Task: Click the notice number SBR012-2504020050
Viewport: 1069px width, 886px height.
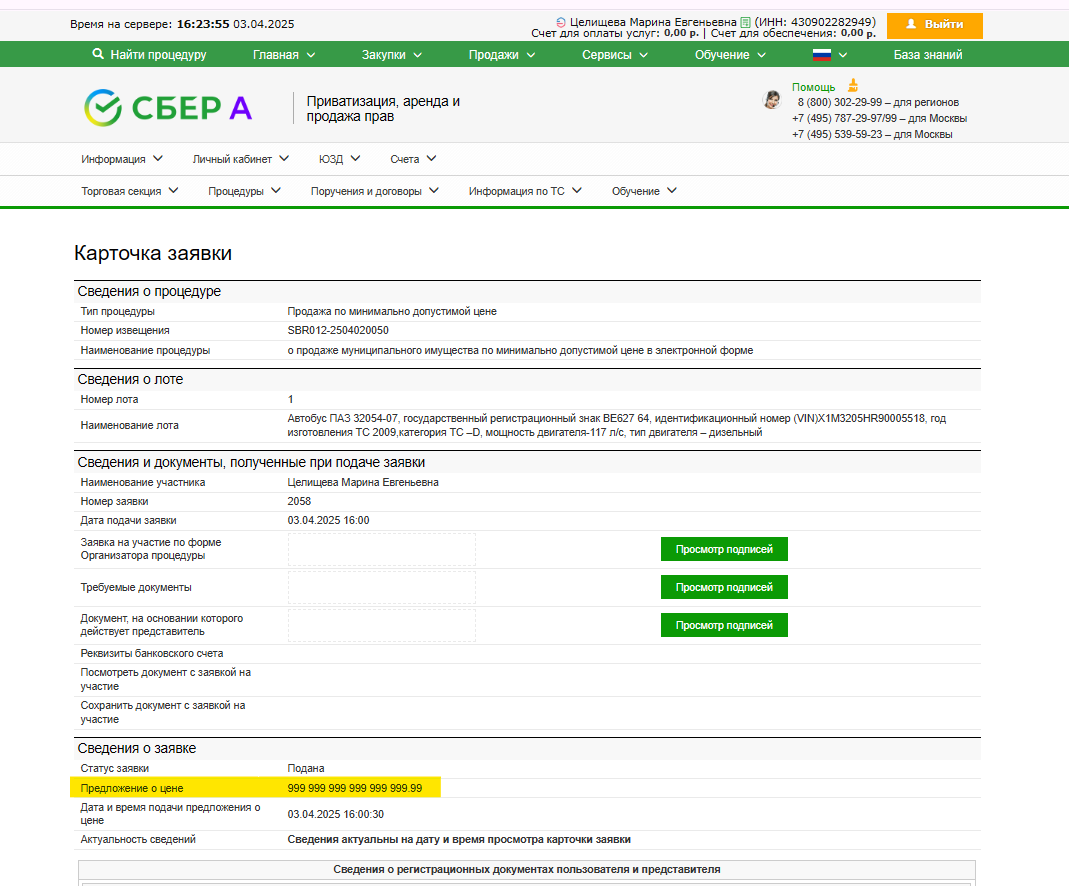Action: point(338,331)
